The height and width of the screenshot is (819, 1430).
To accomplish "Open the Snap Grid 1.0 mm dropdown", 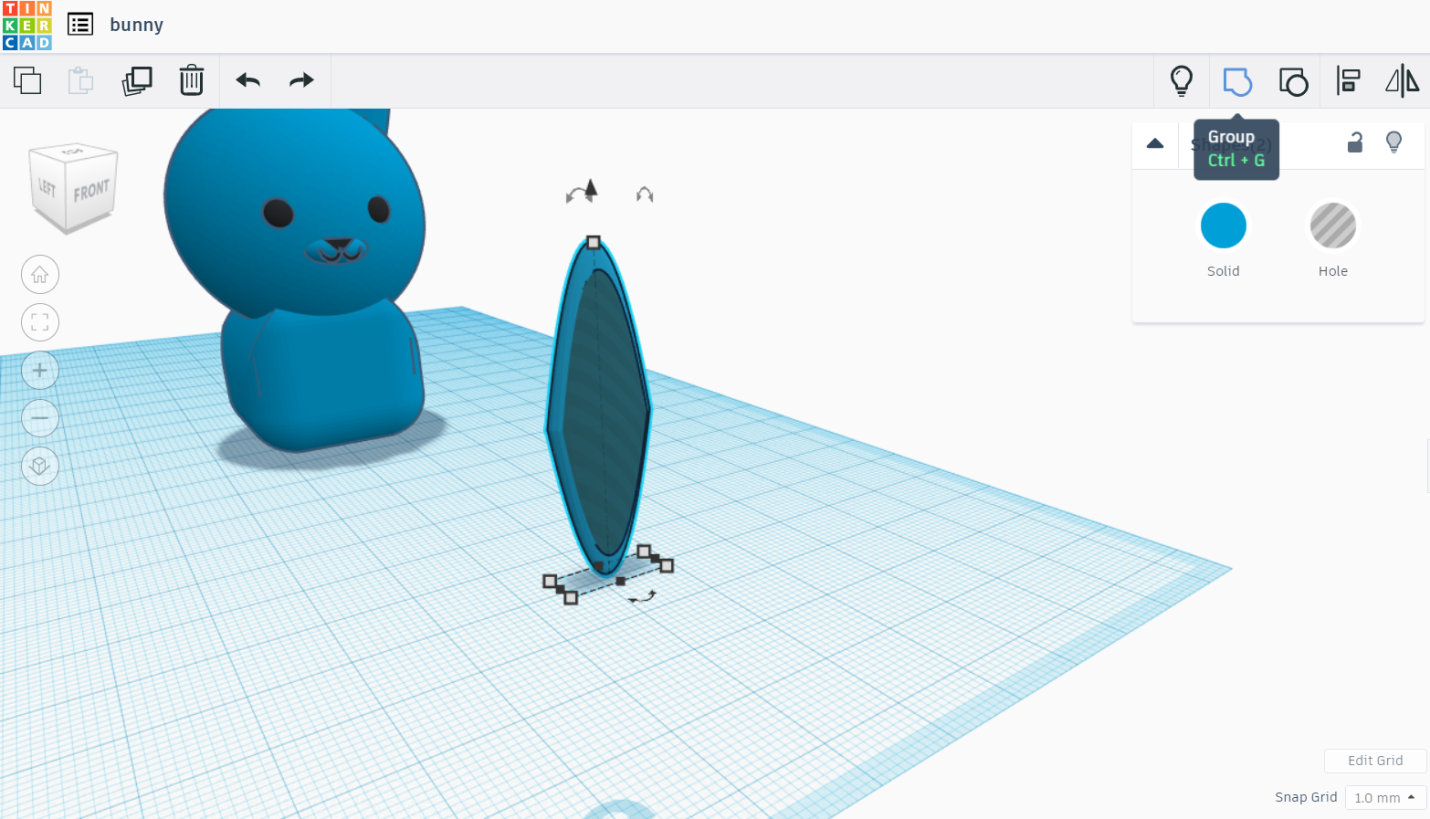I will click(x=1386, y=798).
